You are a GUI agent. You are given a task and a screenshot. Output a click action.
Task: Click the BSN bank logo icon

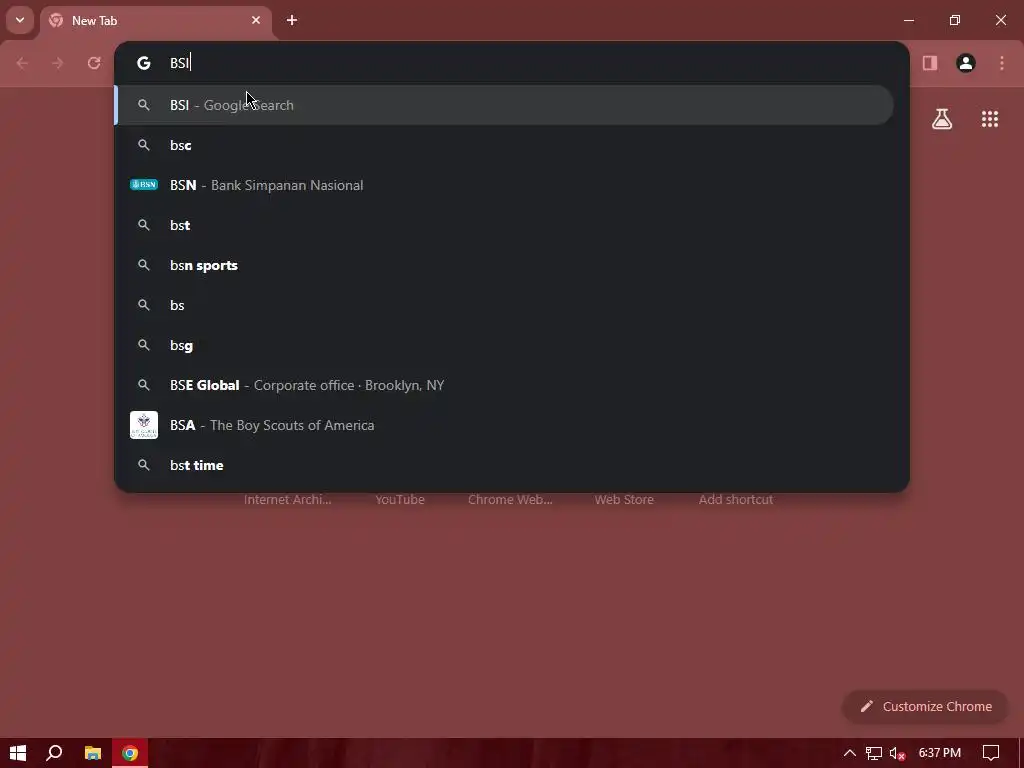(144, 185)
